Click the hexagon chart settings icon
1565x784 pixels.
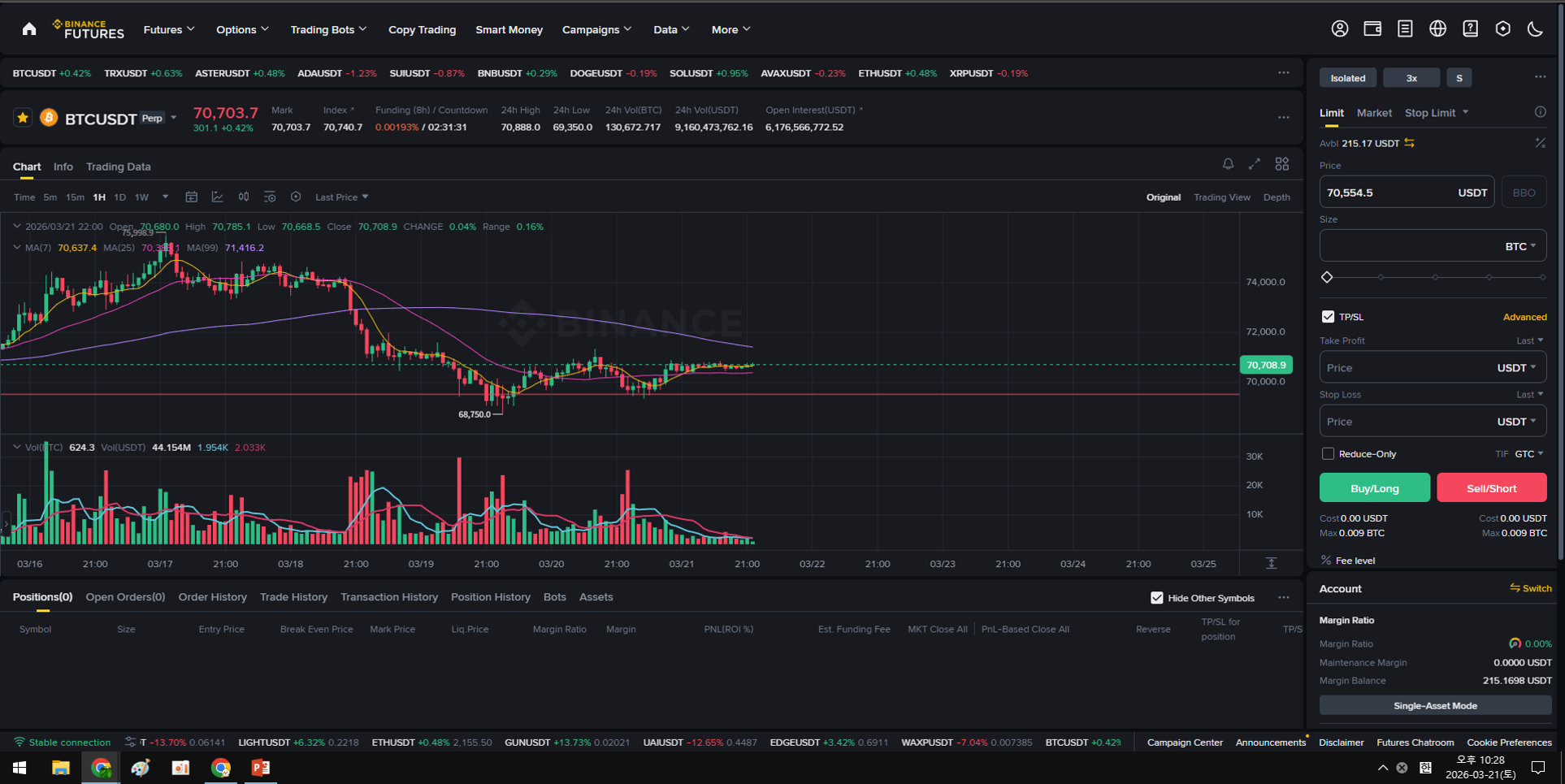pos(296,197)
